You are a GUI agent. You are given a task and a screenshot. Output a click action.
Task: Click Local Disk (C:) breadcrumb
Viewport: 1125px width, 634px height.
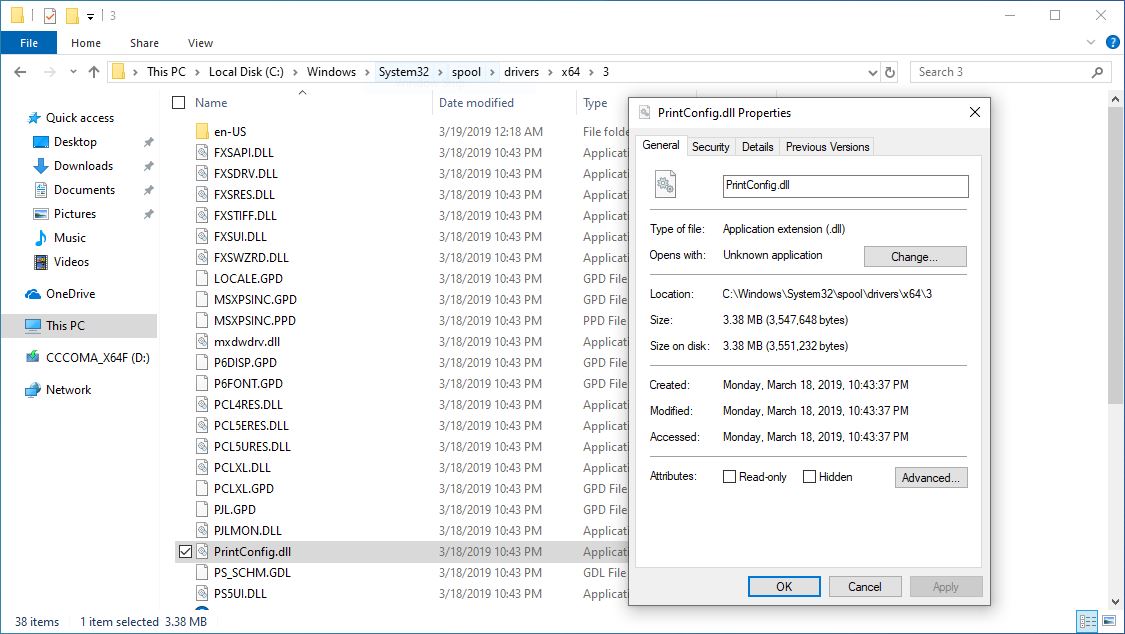pyautogui.click(x=246, y=72)
